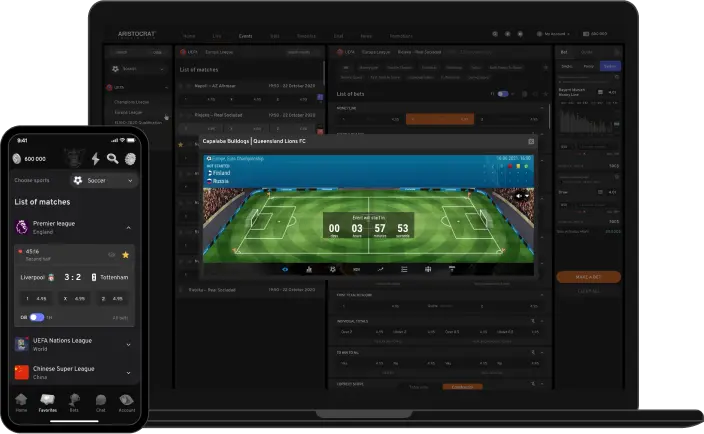Open Chat tab in phone bottom bar
The height and width of the screenshot is (434, 704).
101,403
